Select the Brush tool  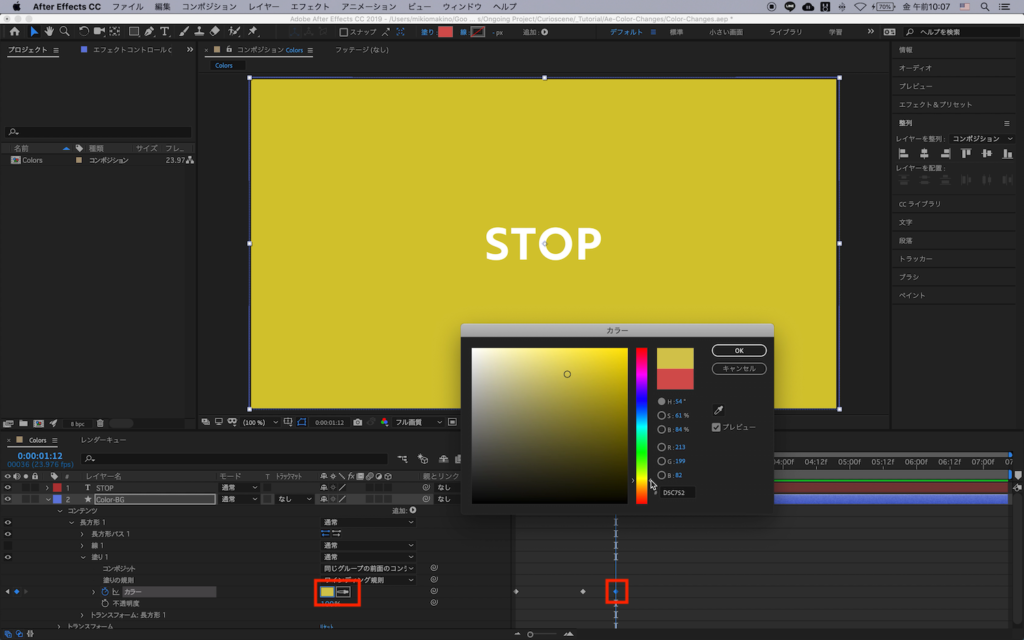(184, 31)
